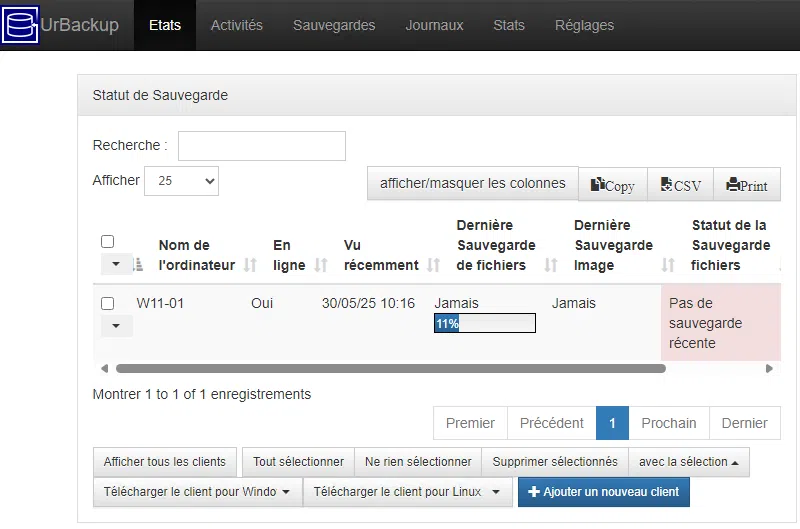
Task: Go to Premier page
Action: (x=470, y=423)
